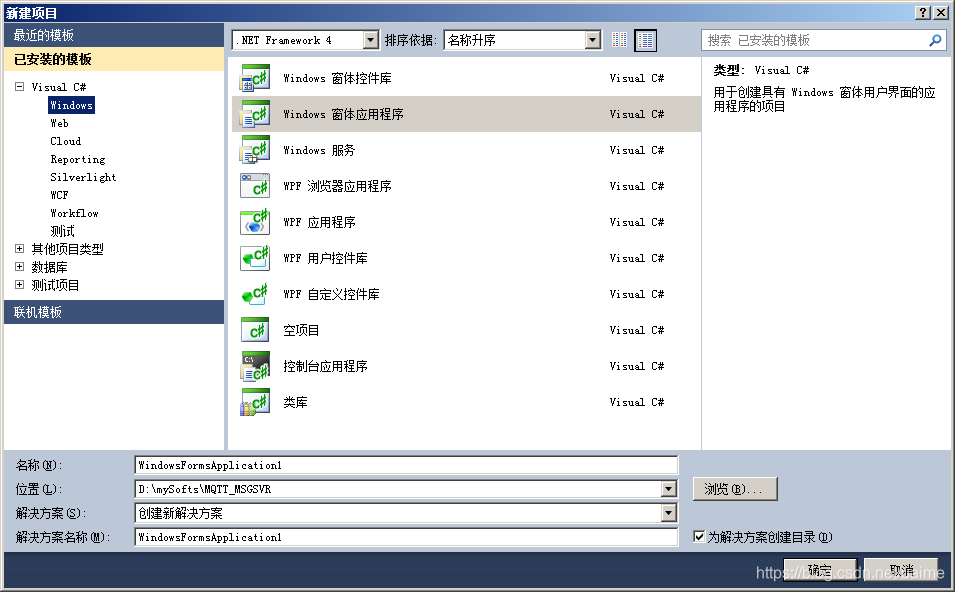Select the 空项目 template icon
This screenshot has width=955, height=592.
(256, 330)
